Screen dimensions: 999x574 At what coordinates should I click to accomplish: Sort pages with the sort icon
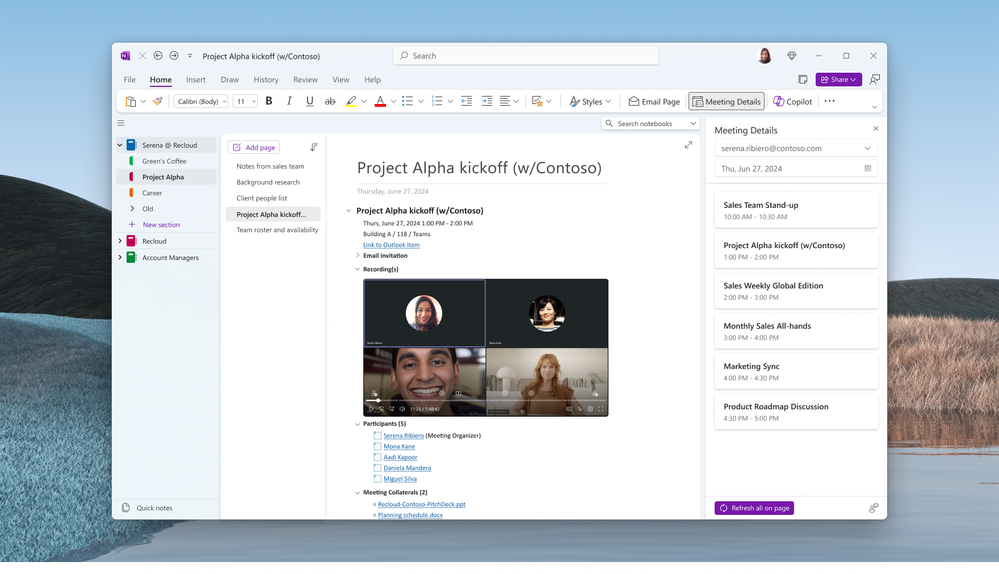click(313, 147)
